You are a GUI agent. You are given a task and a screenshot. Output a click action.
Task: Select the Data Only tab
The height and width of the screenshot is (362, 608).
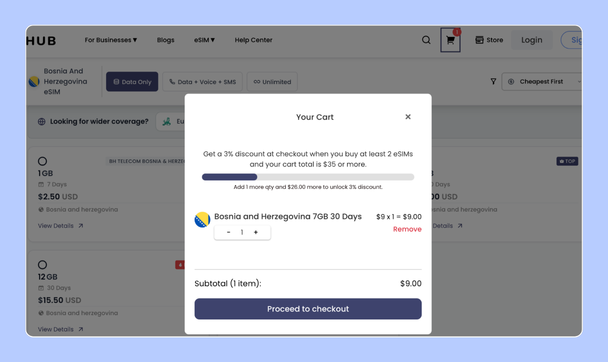[x=132, y=82]
